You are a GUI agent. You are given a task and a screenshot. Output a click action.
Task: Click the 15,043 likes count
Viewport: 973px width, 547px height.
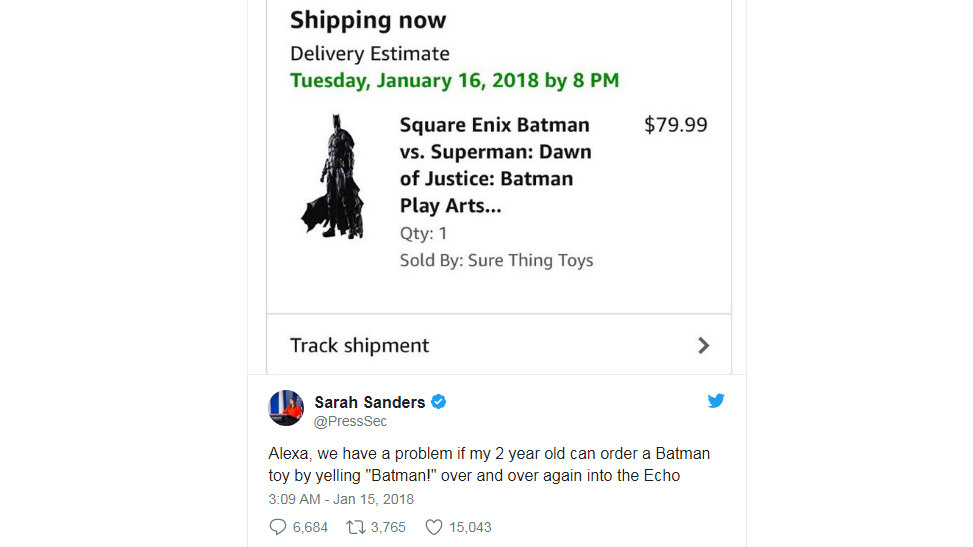[x=469, y=527]
